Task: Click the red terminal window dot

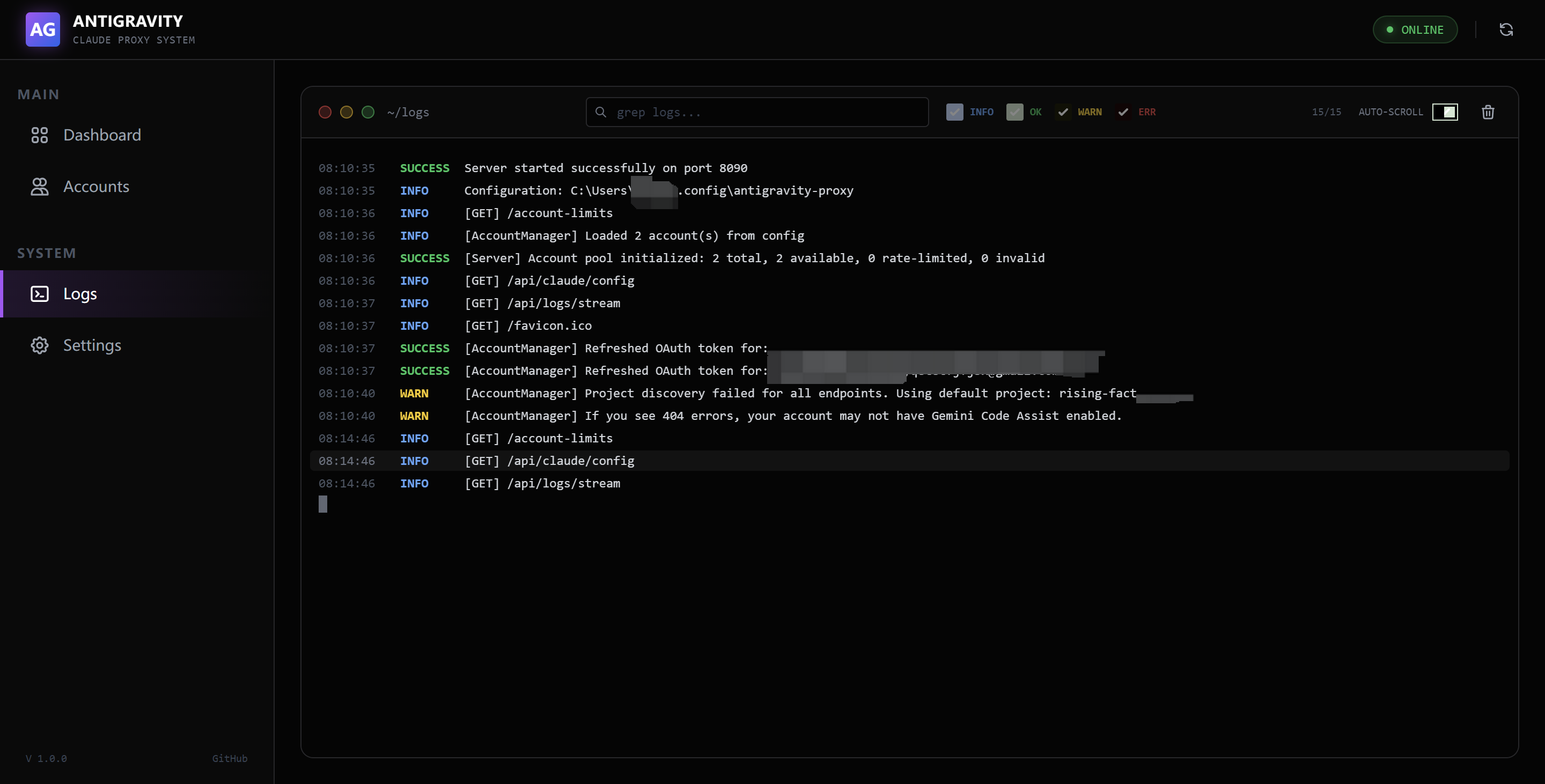Action: pos(325,112)
